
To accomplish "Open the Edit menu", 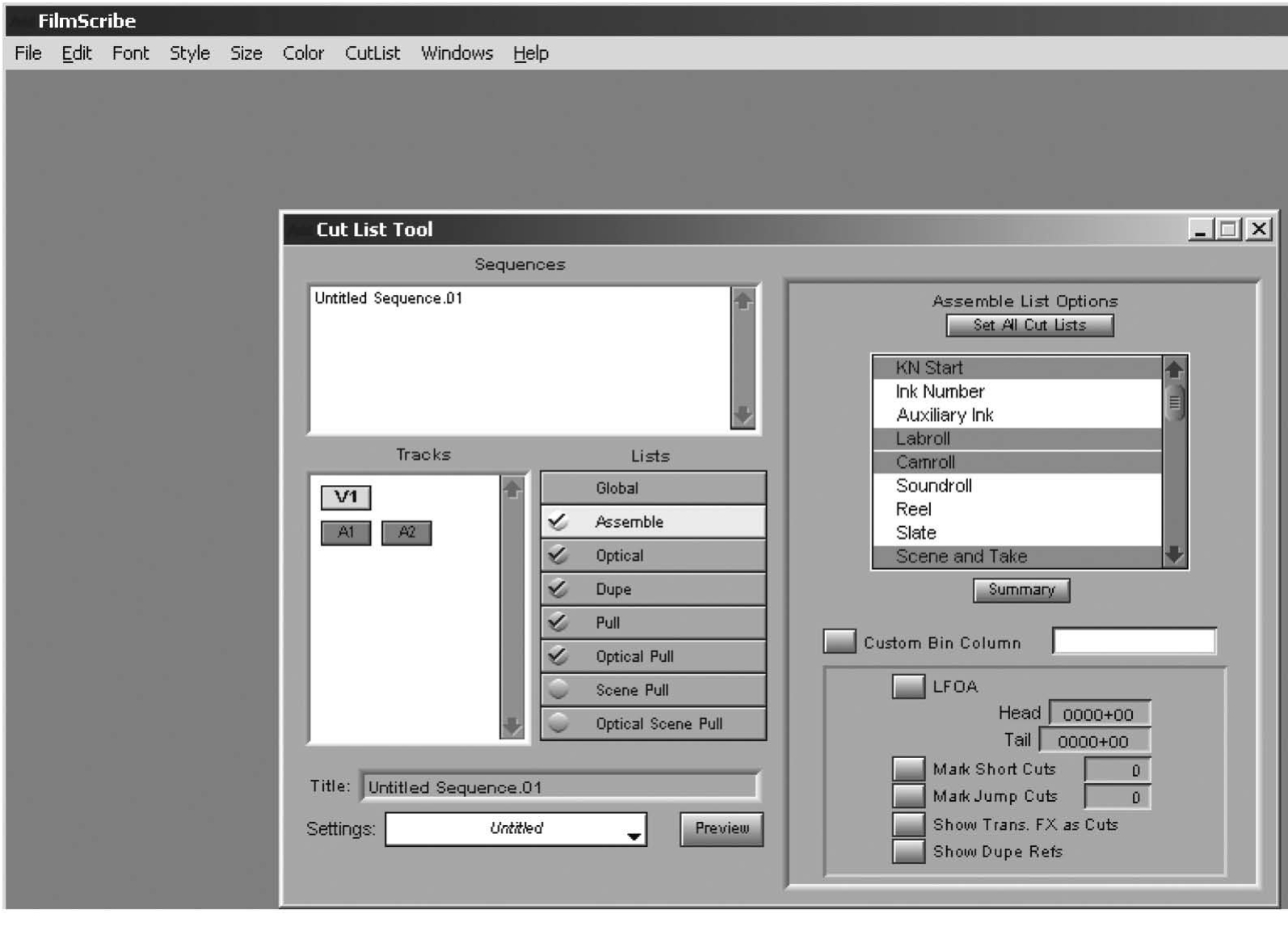I will tap(77, 53).
